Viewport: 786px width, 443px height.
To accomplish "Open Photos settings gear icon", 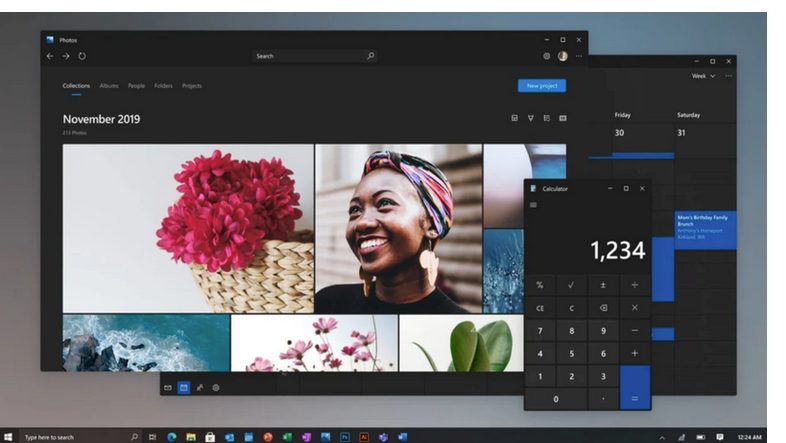I will click(x=546, y=56).
